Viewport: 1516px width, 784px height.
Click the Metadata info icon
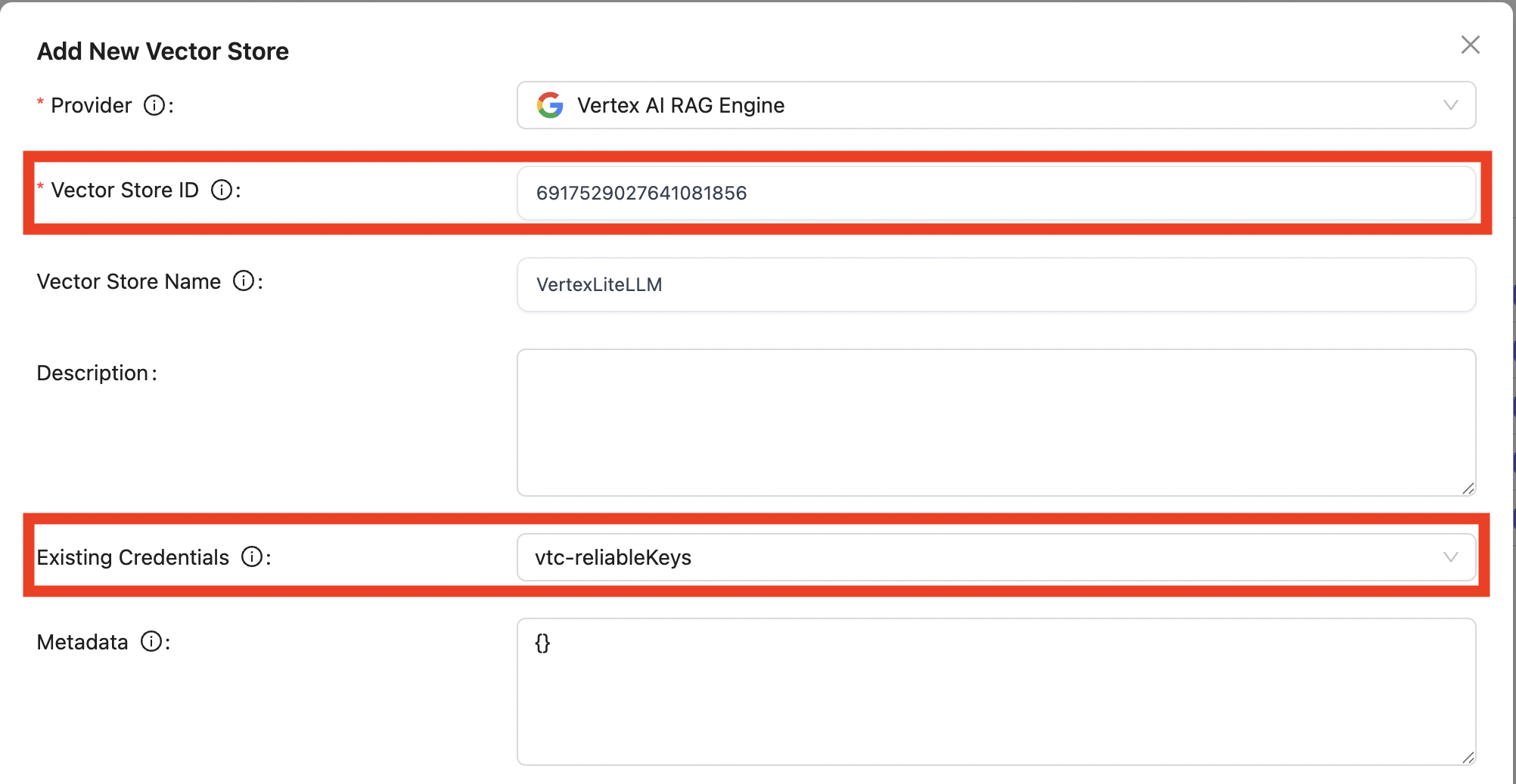pyautogui.click(x=152, y=642)
